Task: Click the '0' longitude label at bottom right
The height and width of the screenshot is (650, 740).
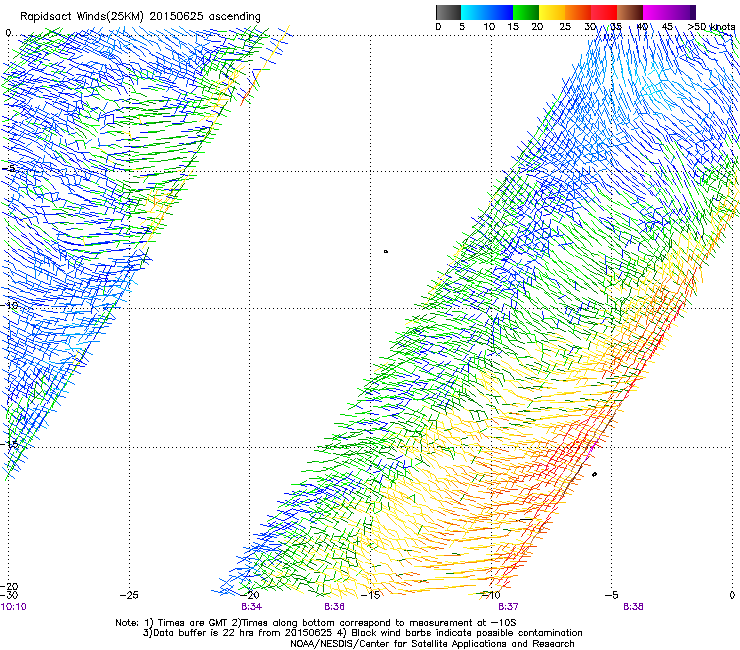Action: (x=732, y=595)
